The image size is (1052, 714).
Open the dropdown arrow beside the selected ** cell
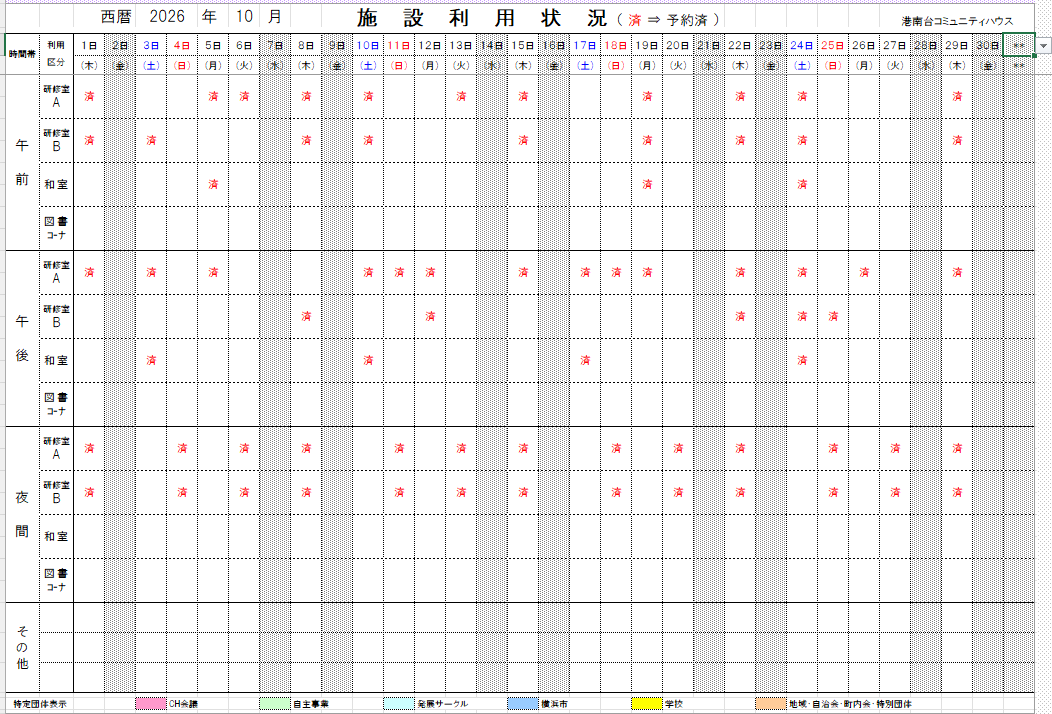click(1043, 46)
